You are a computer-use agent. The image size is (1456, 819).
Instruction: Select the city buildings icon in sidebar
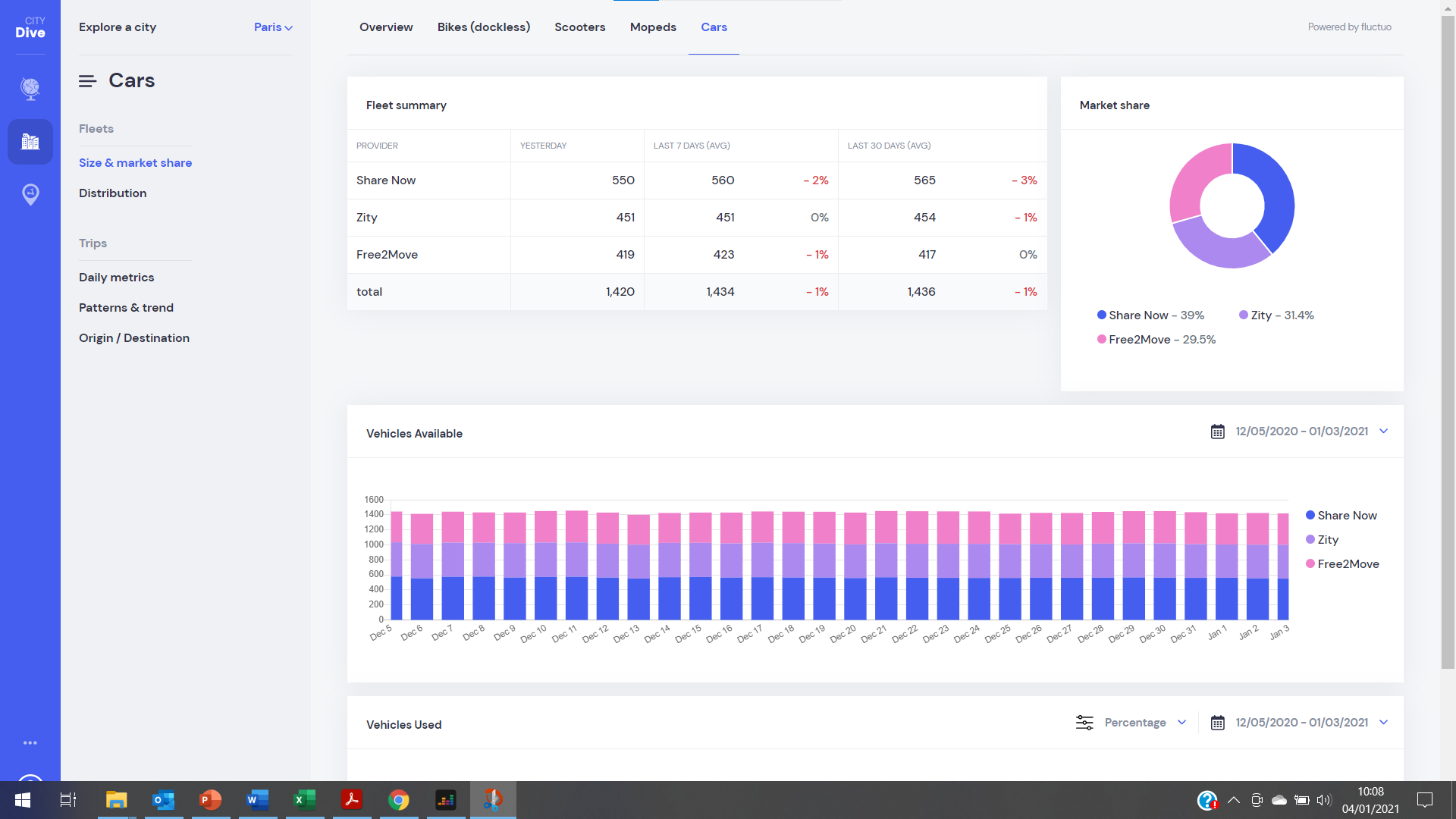[x=30, y=142]
